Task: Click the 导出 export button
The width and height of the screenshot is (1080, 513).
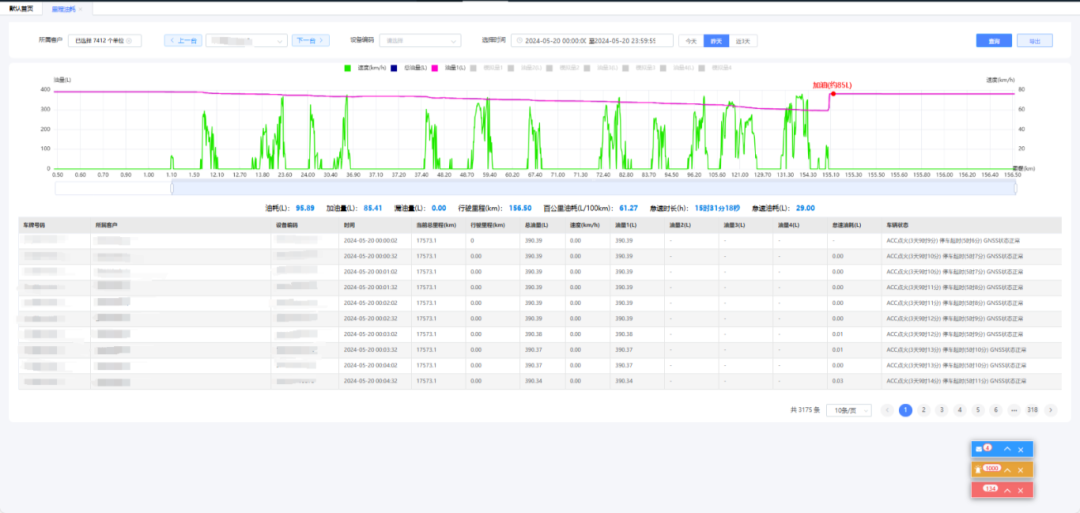Action: point(1035,41)
